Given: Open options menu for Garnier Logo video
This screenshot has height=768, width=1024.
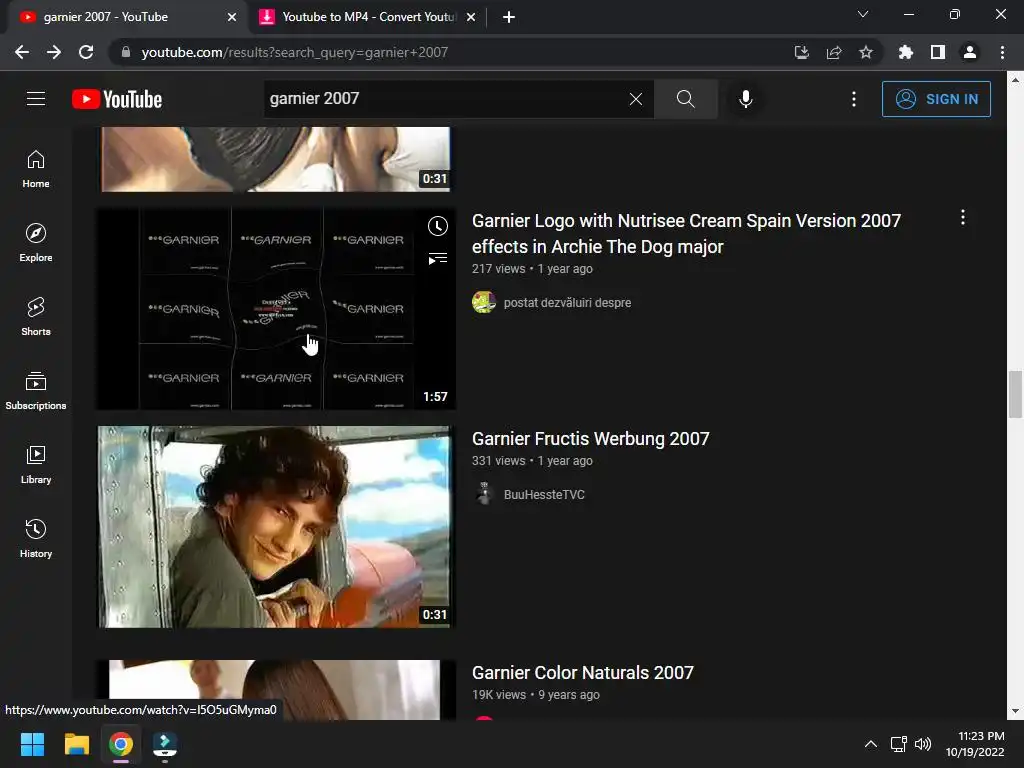Looking at the screenshot, I should pos(963,217).
